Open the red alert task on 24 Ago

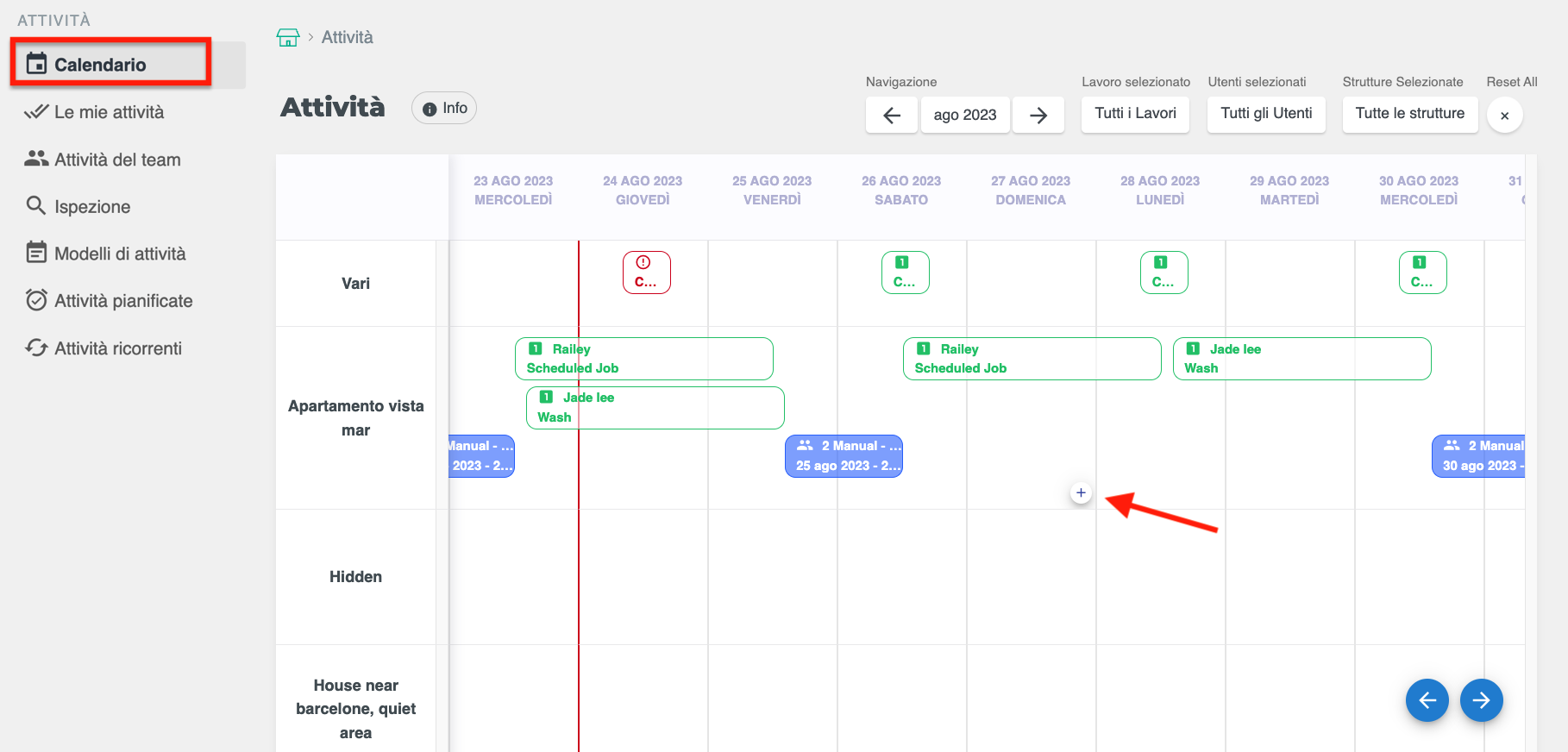coord(646,273)
